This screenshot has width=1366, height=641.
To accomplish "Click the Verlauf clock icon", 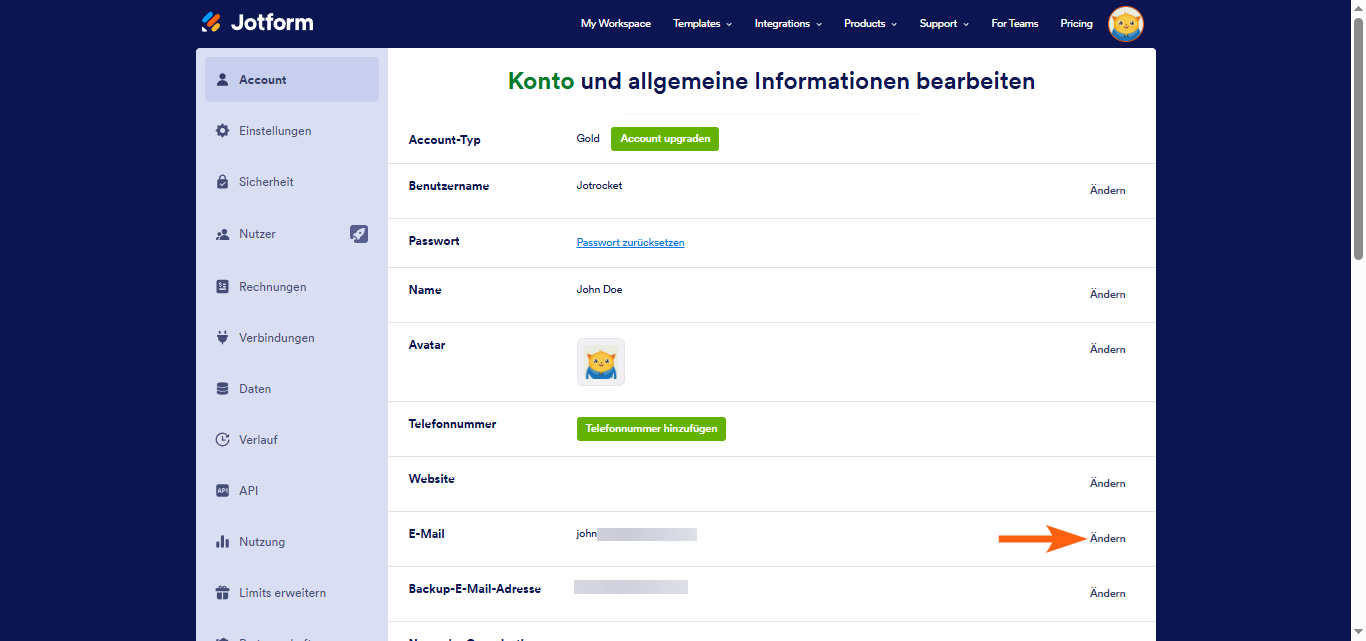I will [222, 440].
